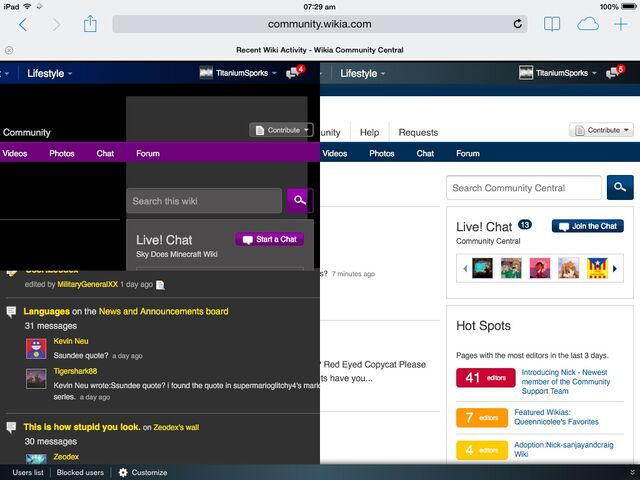Open Tigershark88 profile link
The image size is (640, 480).
tap(75, 371)
